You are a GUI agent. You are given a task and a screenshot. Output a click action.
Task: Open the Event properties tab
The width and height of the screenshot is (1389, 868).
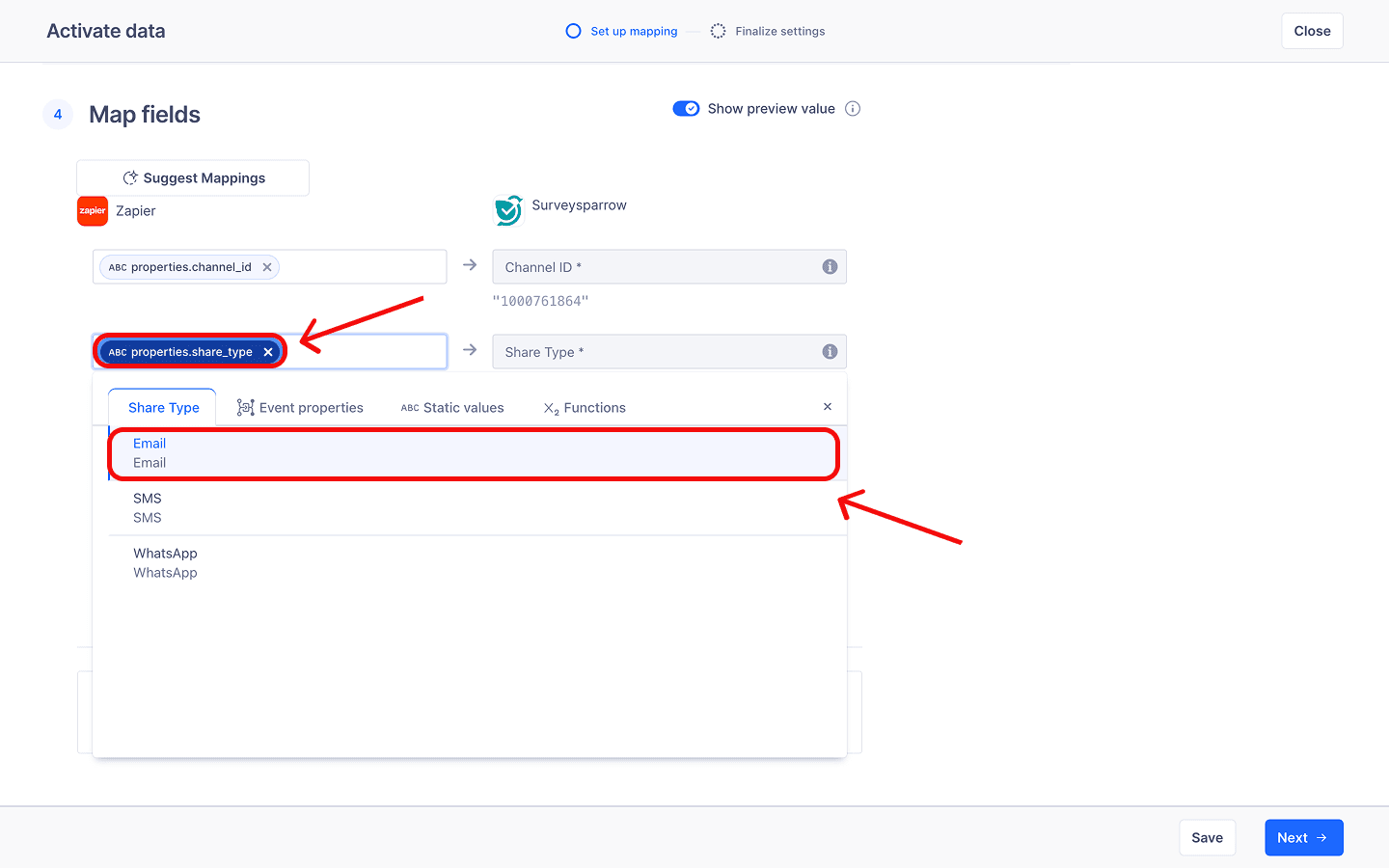(300, 408)
